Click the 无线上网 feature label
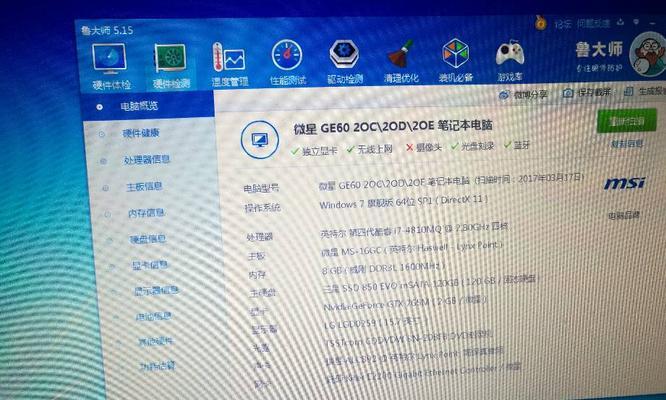The width and height of the screenshot is (666, 400). tap(375, 149)
